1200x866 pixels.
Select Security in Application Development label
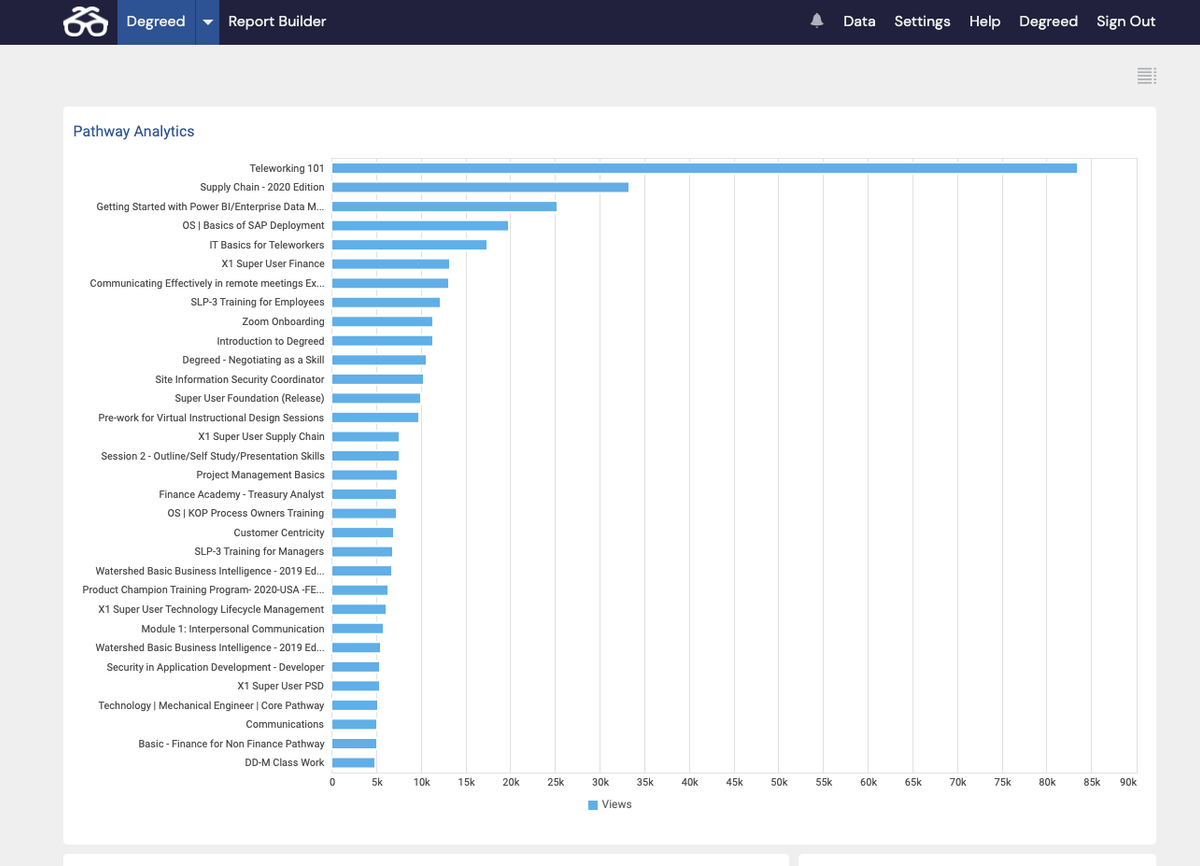[x=216, y=667]
